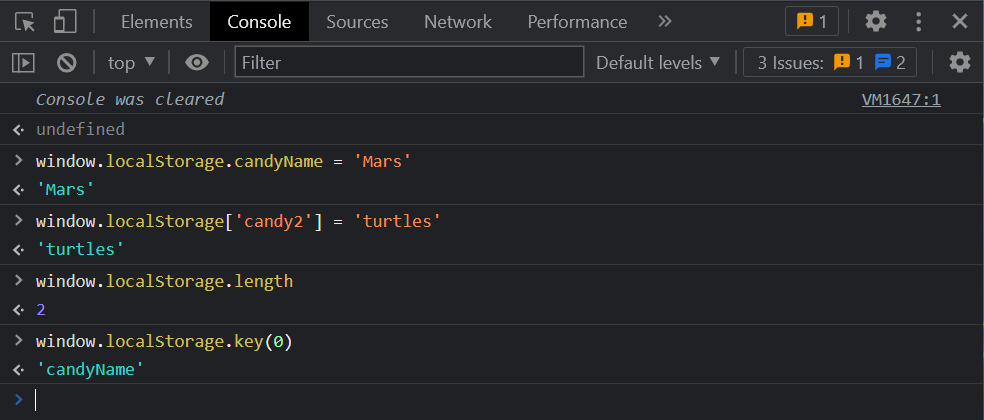Click the localStorage['candy2'] command line
Viewport: 984px width, 420px height.
click(238, 221)
